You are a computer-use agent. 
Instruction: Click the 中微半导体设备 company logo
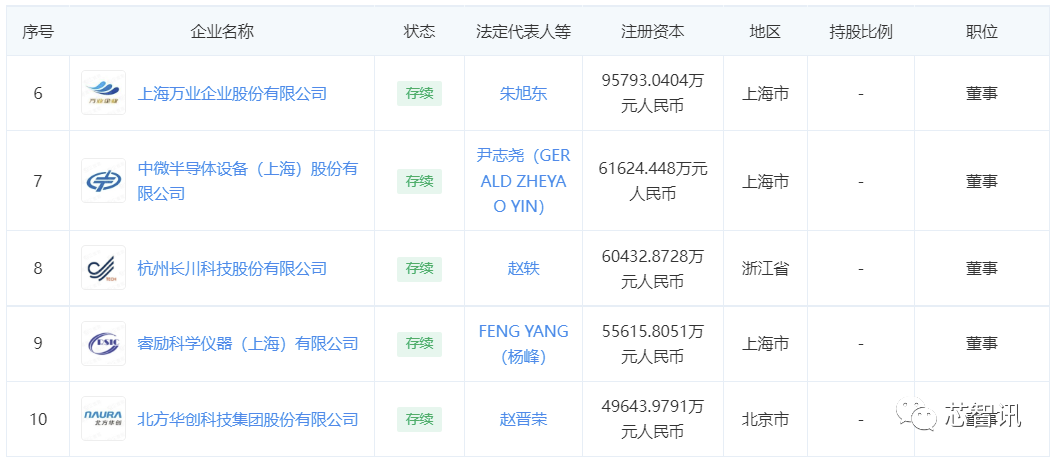point(103,180)
